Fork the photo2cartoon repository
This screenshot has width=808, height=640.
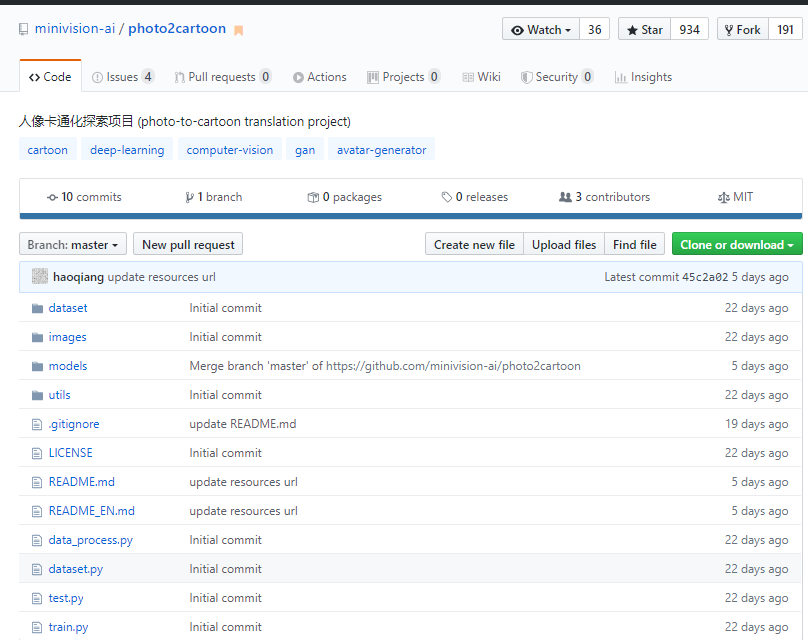tap(743, 29)
